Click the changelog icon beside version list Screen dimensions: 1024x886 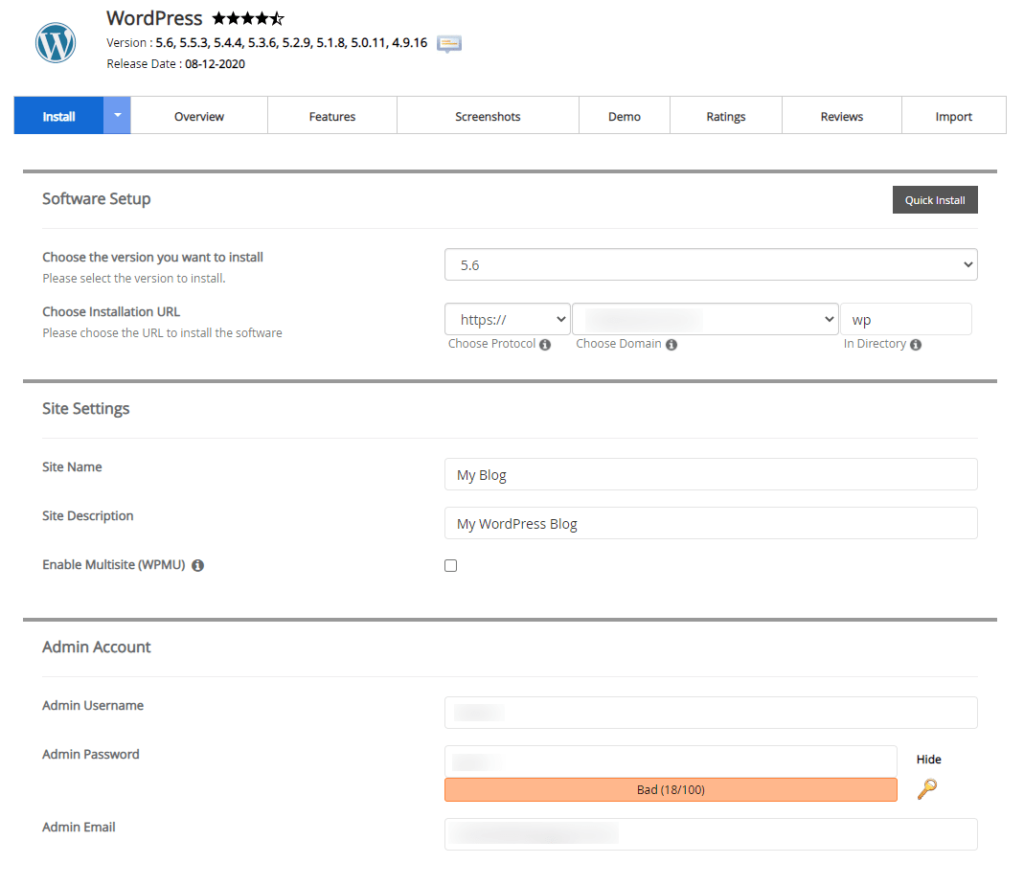pyautogui.click(x=449, y=43)
